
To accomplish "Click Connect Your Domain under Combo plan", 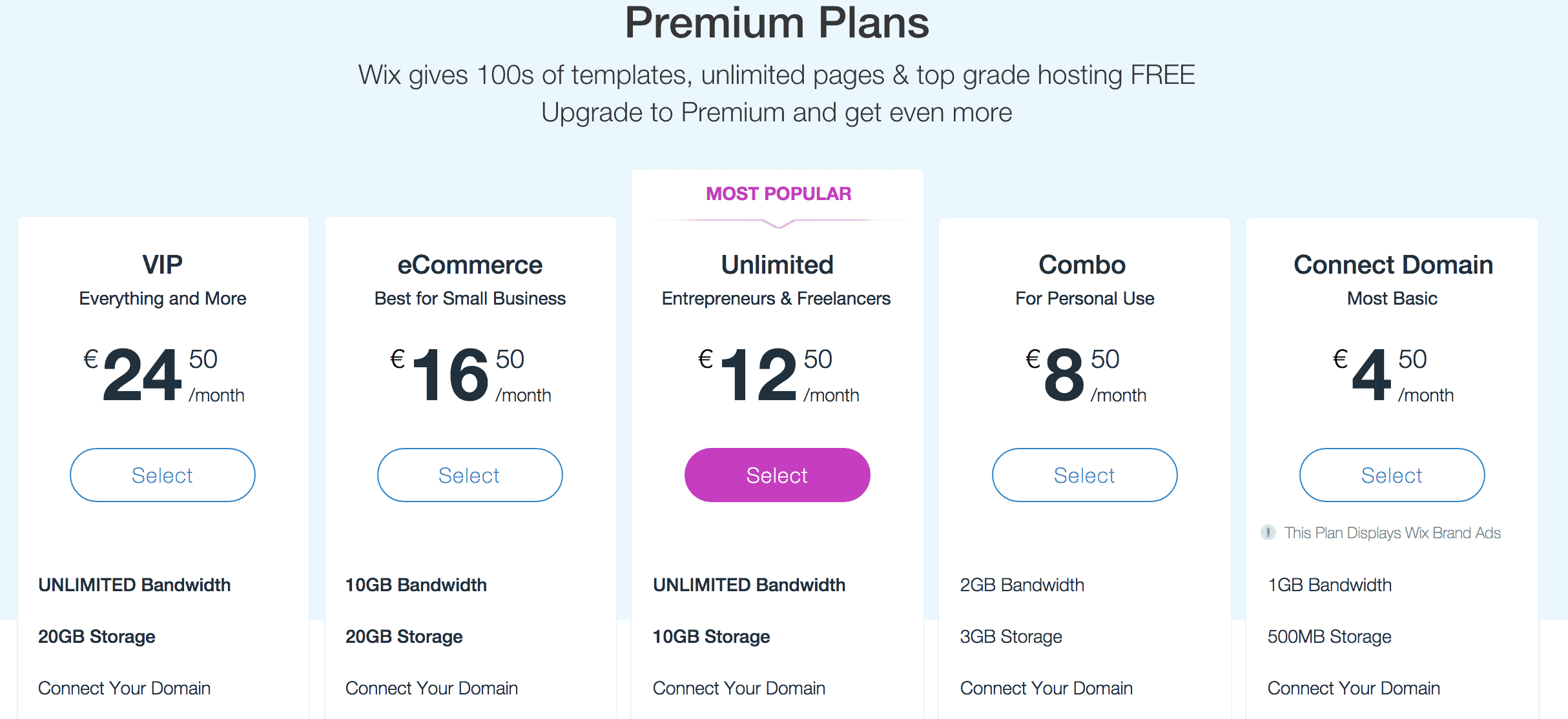I will point(1046,688).
